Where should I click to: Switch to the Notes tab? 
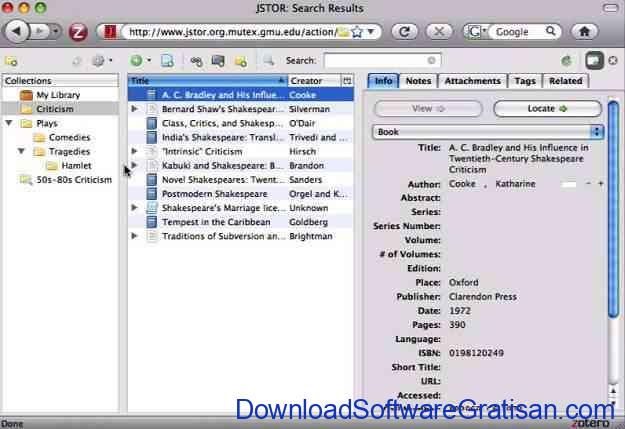(x=418, y=81)
